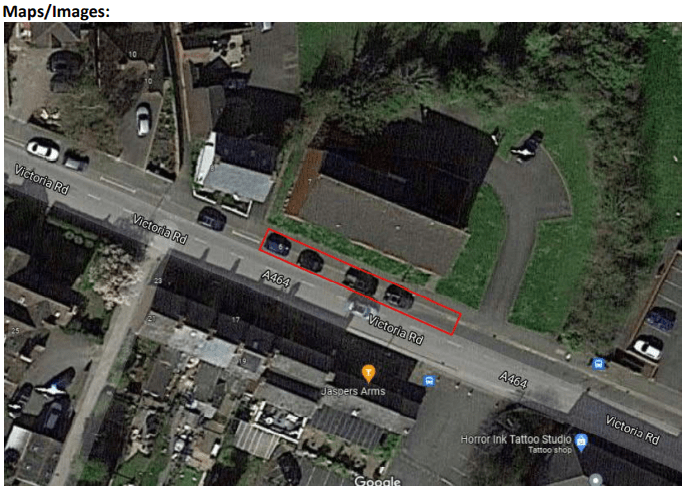Click the blue car inside the red rectangle
This screenshot has height=491, width=686.
click(x=276, y=244)
